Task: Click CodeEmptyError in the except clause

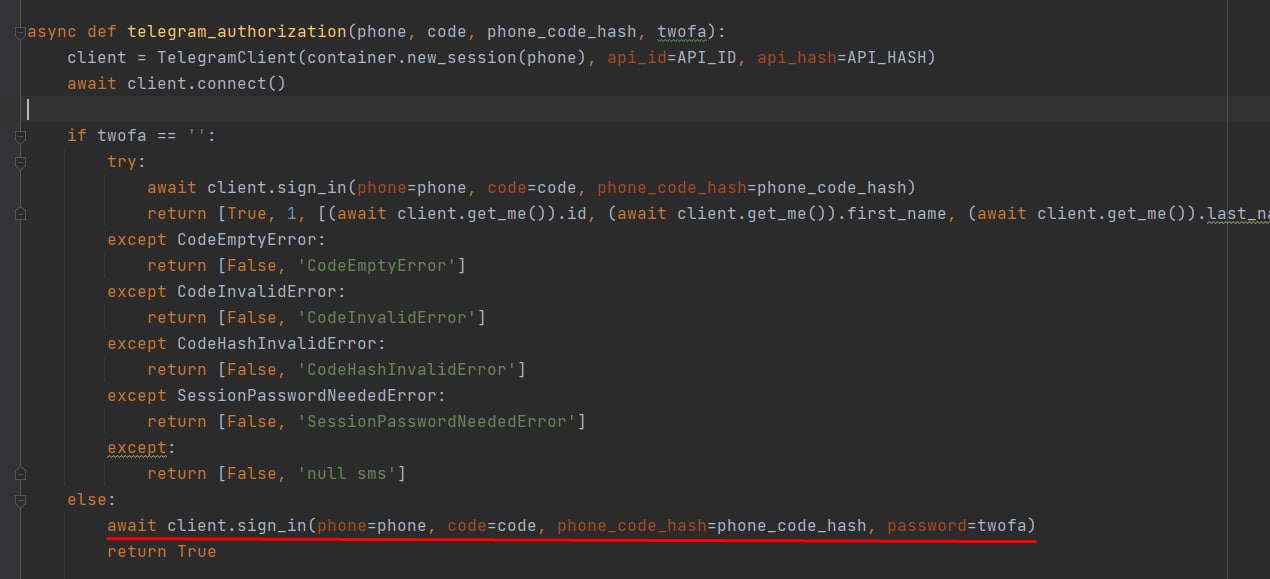Action: (246, 240)
